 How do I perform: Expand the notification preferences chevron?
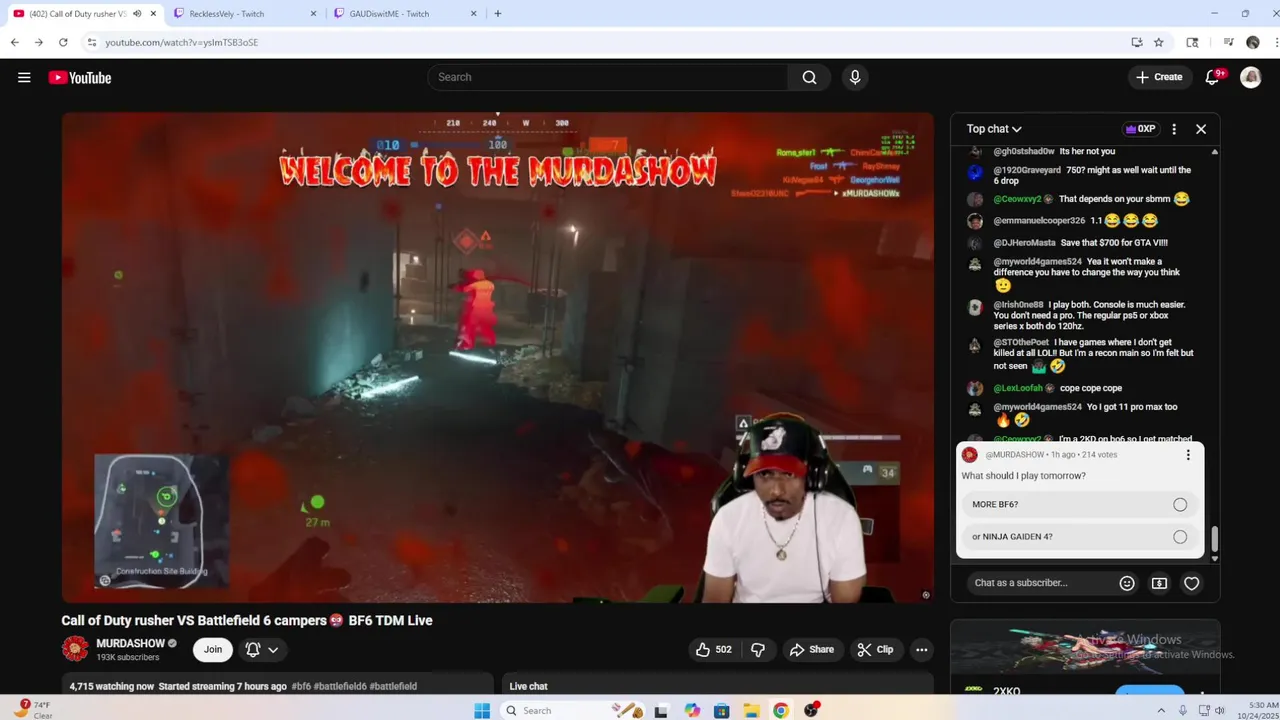click(x=272, y=650)
